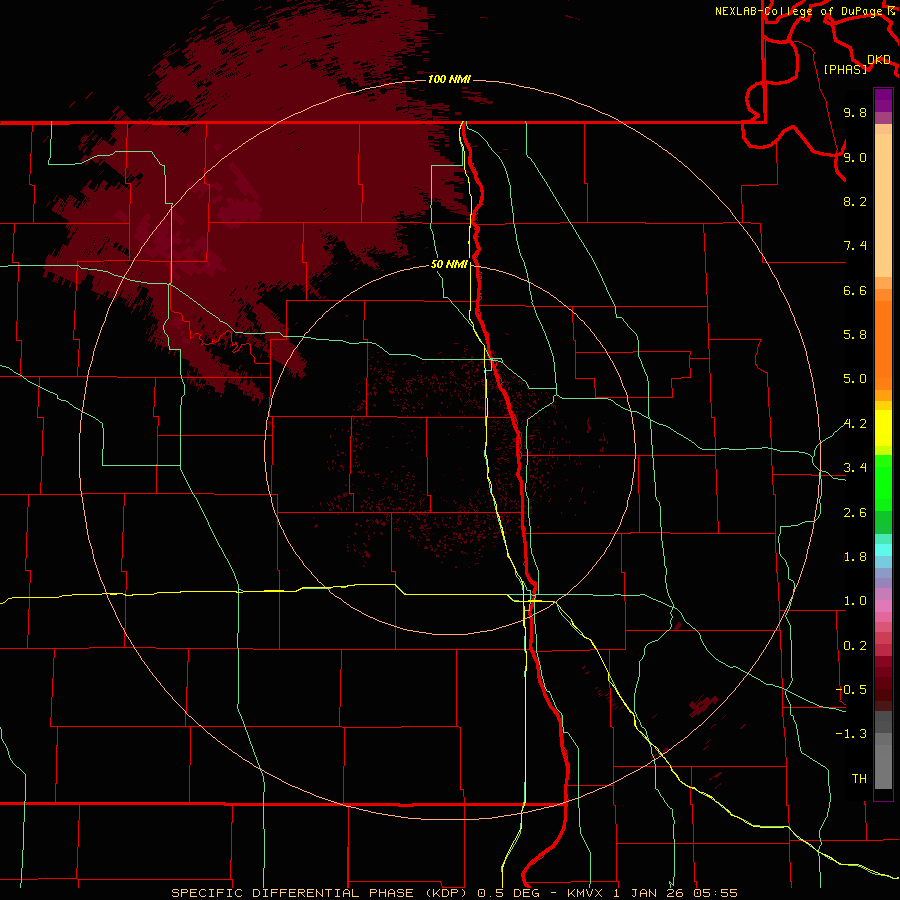The height and width of the screenshot is (900, 900).
Task: Click the 9.0 scale value
Action: (855, 157)
